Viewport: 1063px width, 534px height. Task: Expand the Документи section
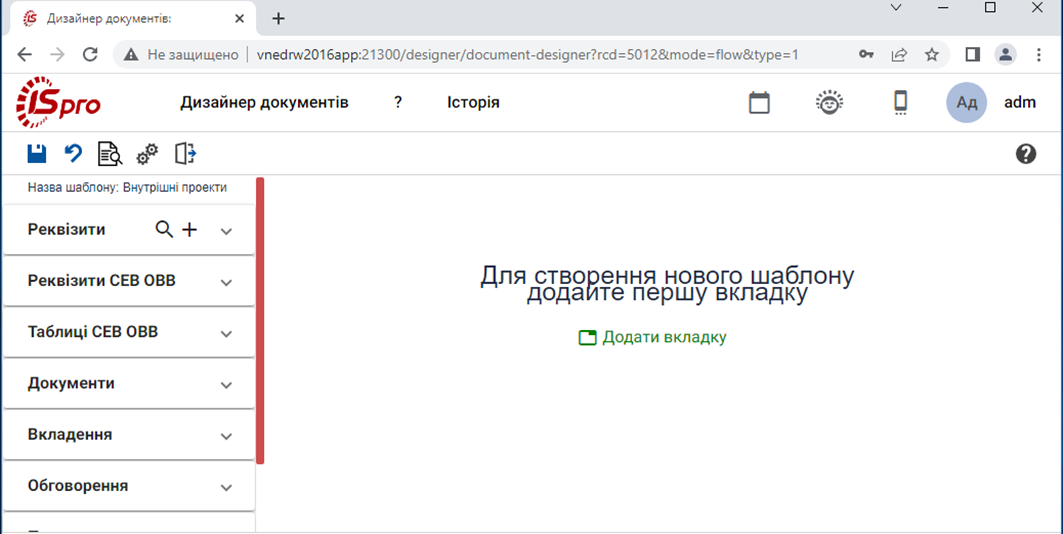coord(226,385)
